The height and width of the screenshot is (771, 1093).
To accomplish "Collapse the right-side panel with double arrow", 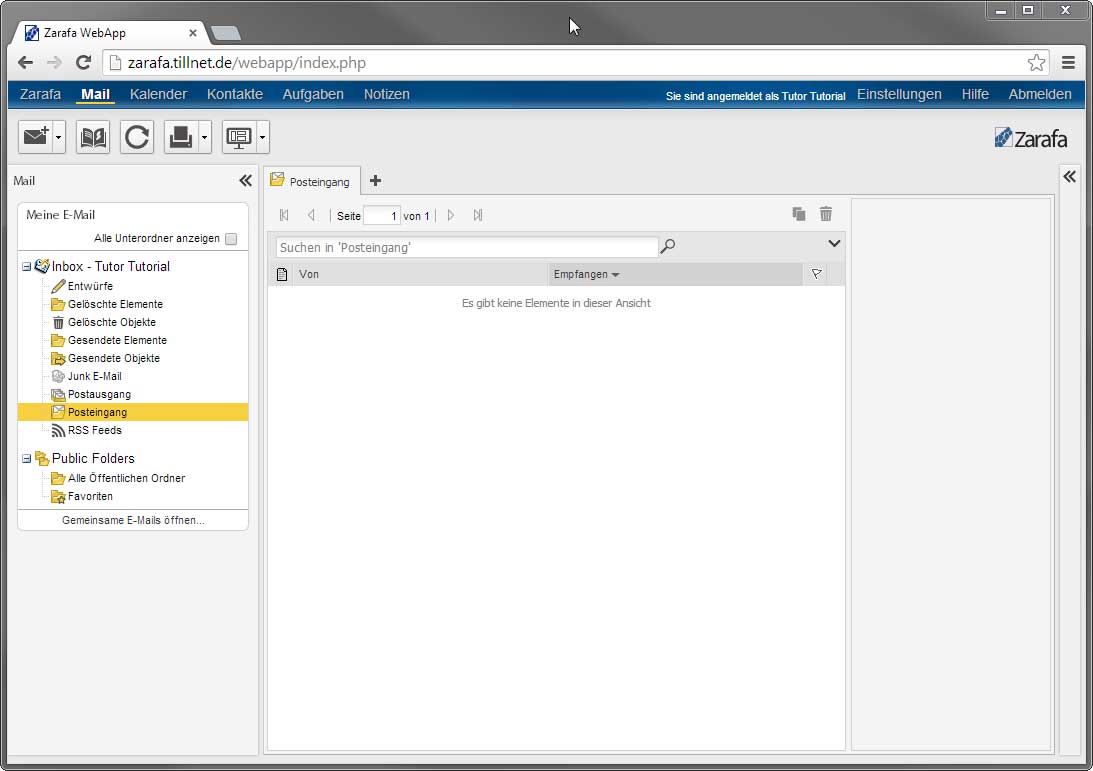I will (x=1069, y=176).
